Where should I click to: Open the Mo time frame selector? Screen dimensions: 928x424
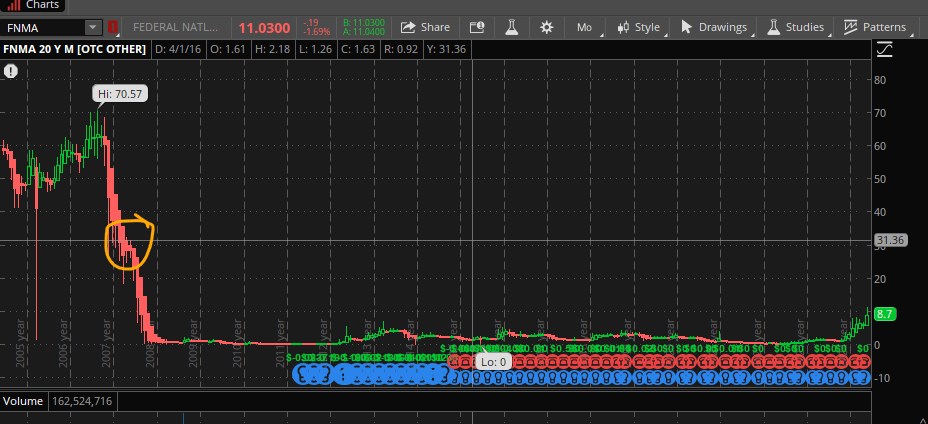[583, 27]
